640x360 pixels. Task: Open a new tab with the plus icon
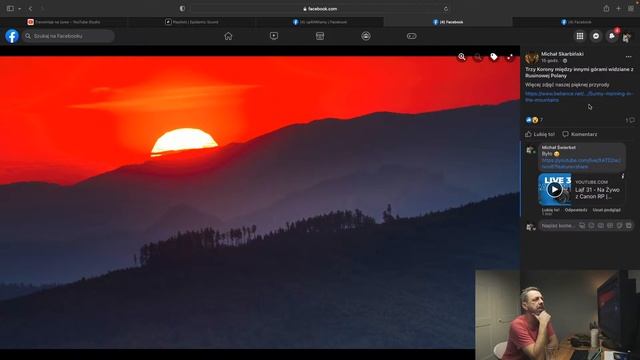pos(618,9)
